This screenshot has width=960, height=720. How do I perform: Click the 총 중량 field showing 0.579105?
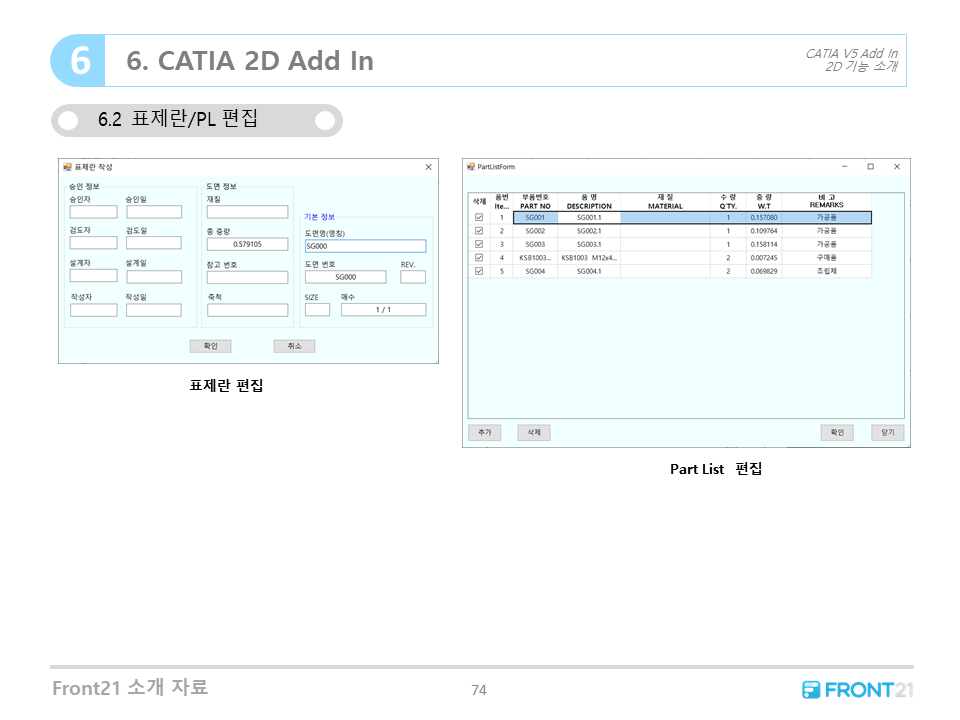point(247,244)
